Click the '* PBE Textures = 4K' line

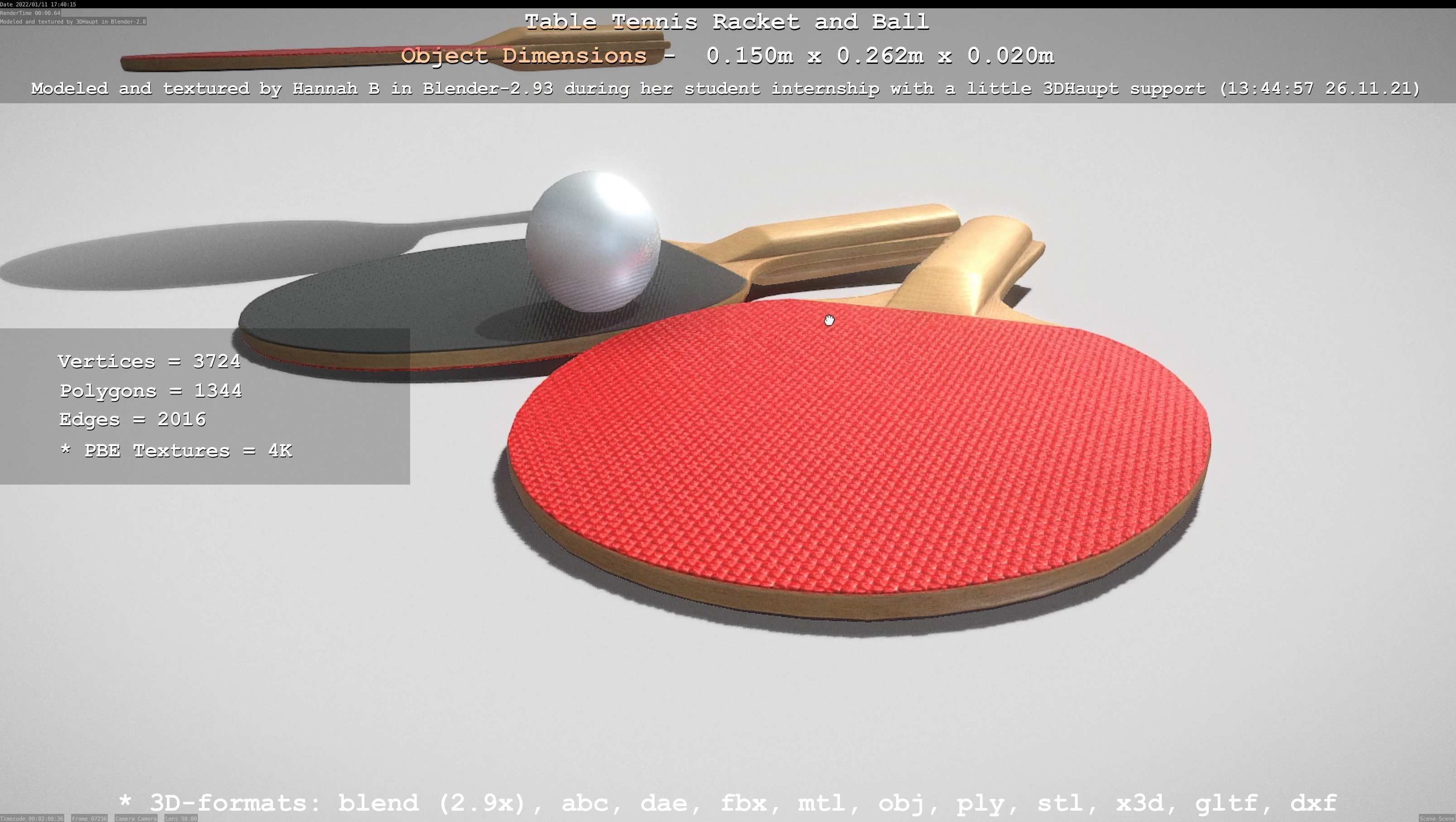point(176,451)
